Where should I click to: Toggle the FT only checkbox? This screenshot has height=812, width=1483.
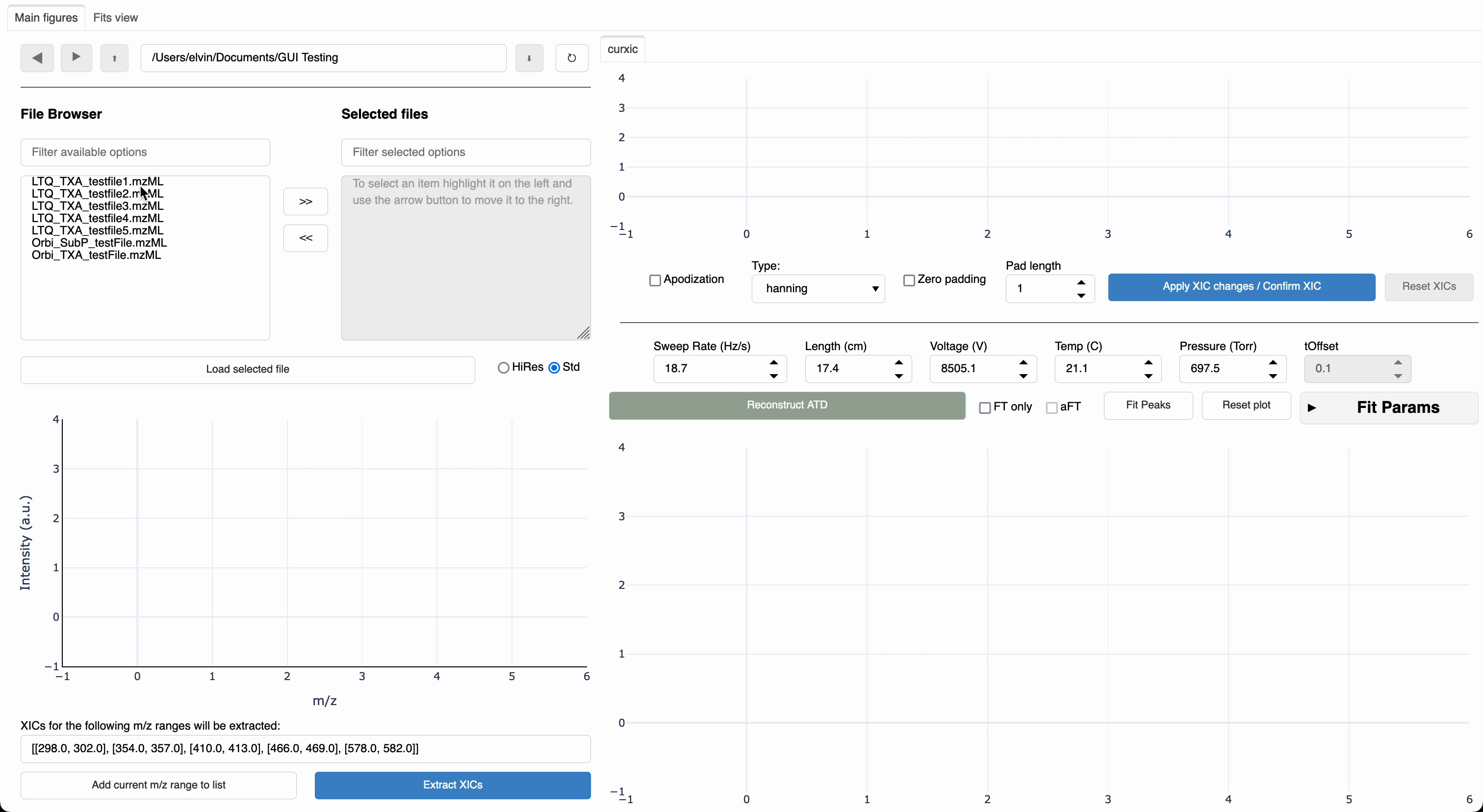pos(984,406)
